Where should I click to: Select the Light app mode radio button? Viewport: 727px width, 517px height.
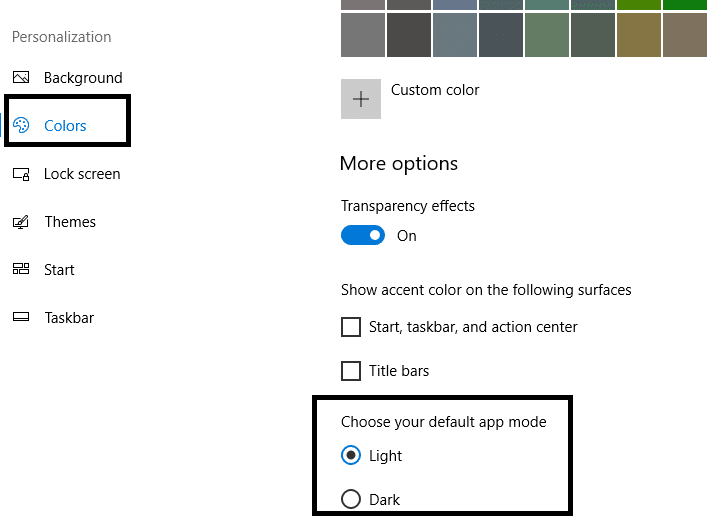point(351,456)
